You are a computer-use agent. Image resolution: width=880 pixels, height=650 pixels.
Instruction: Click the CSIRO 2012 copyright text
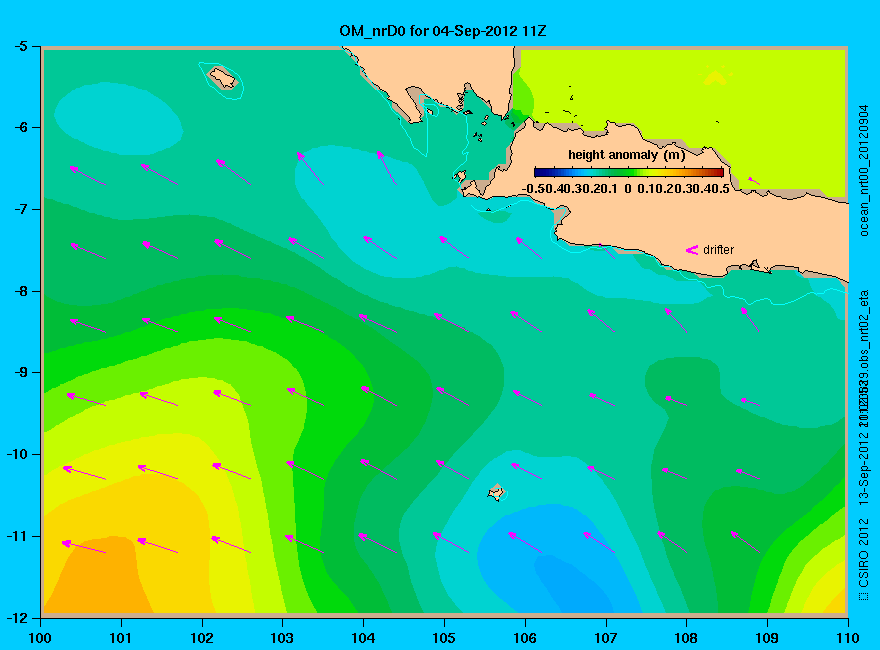864,560
